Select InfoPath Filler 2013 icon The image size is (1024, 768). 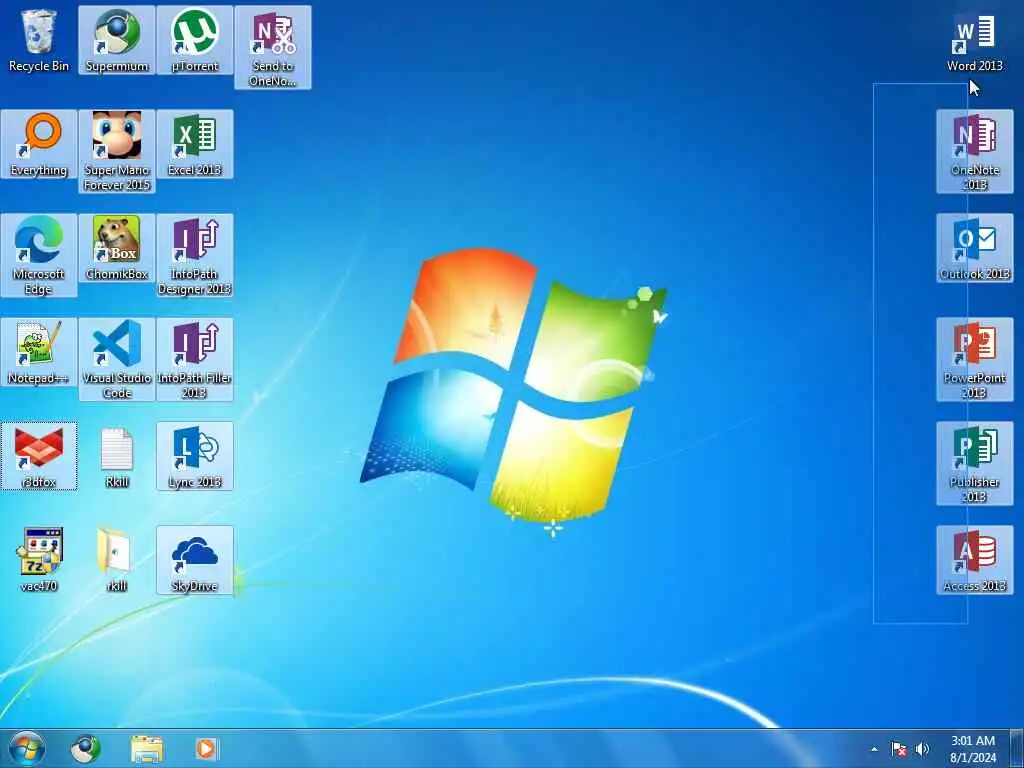tap(195, 359)
